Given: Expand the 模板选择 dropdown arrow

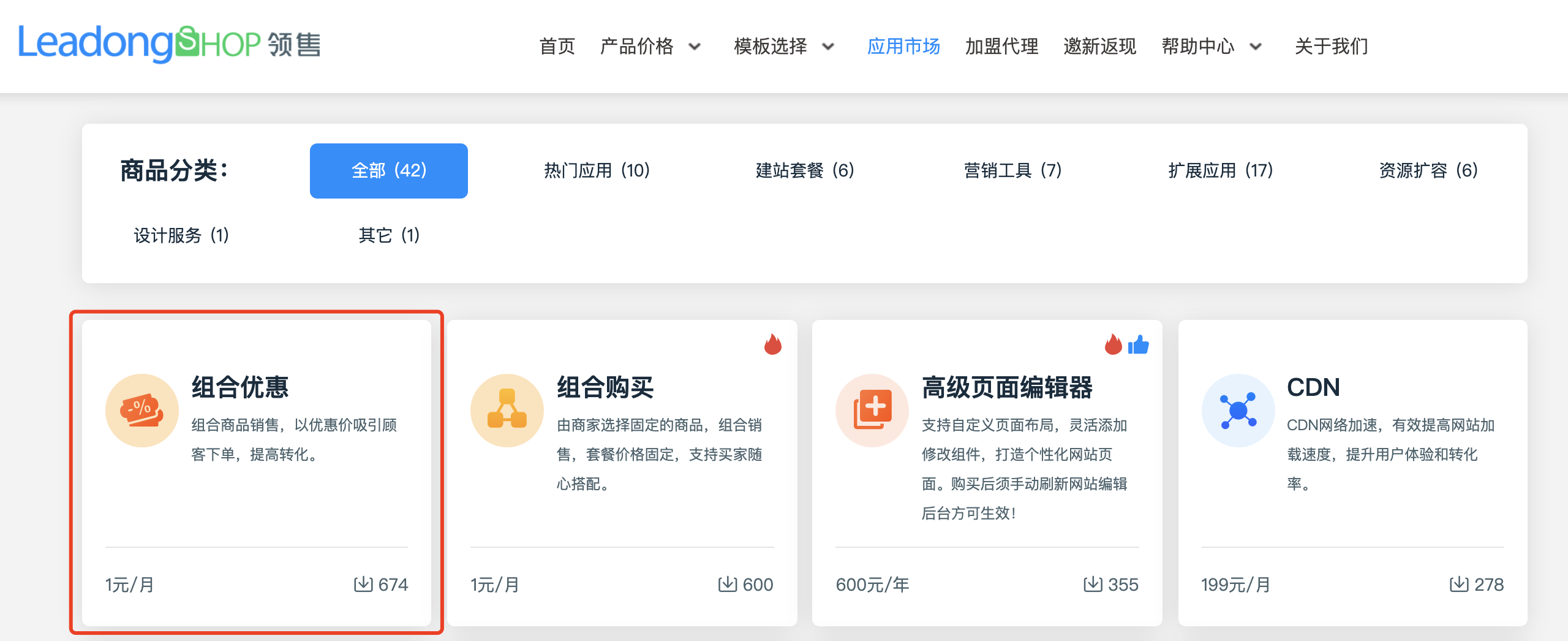Looking at the screenshot, I should [x=828, y=47].
